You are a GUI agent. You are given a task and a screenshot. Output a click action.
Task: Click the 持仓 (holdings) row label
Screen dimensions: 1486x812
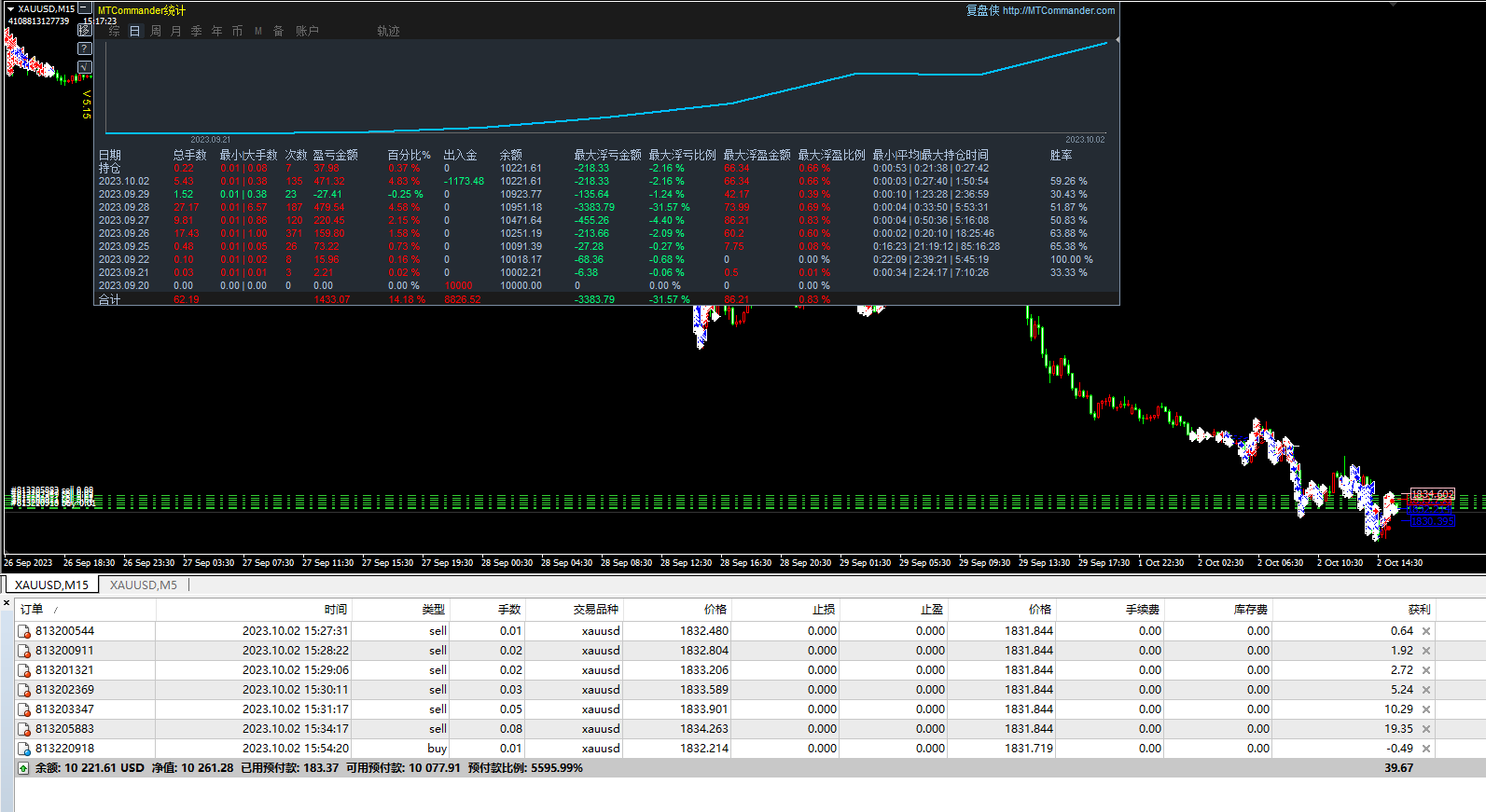(x=110, y=168)
